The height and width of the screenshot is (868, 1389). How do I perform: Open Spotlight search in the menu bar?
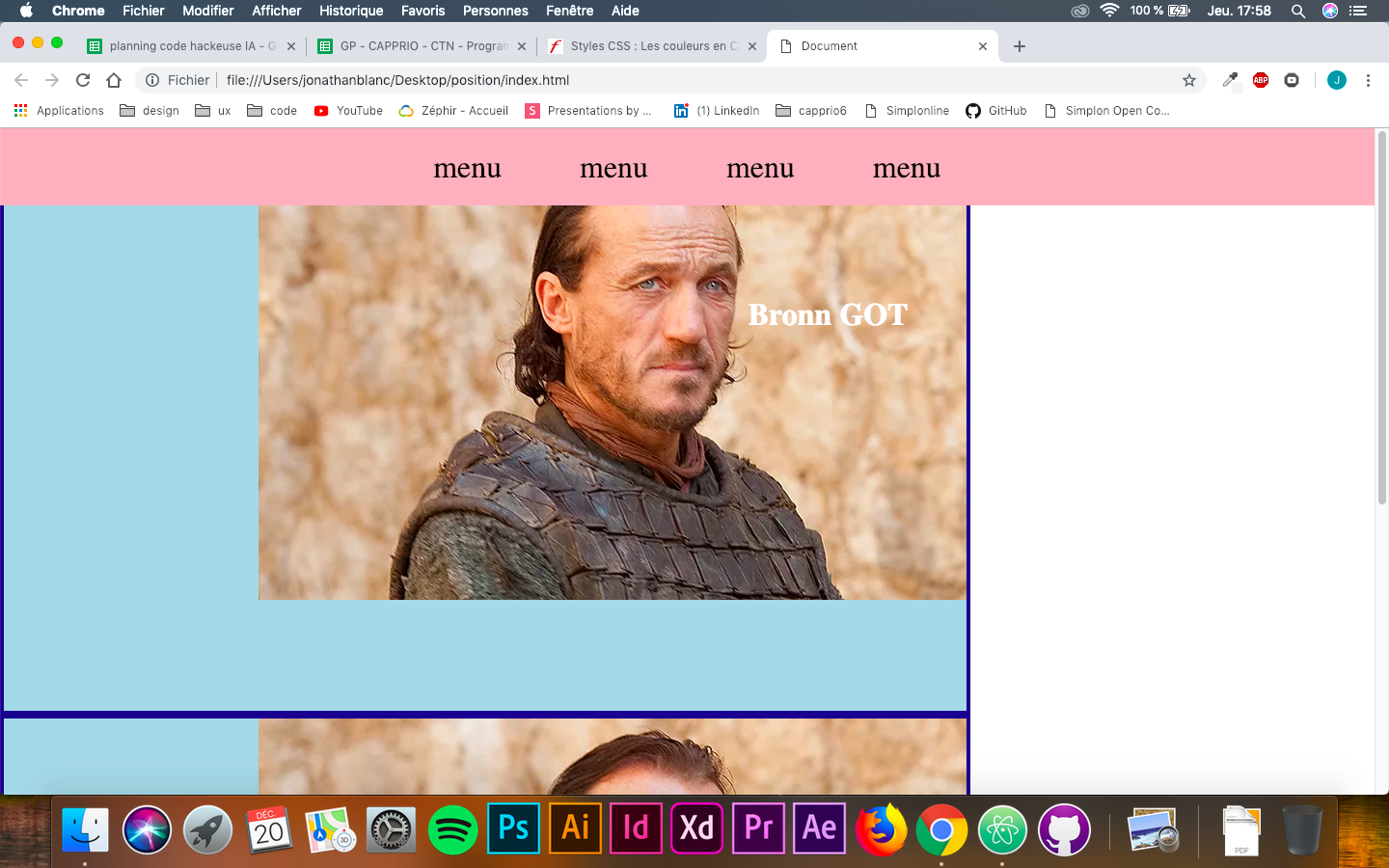tap(1298, 11)
